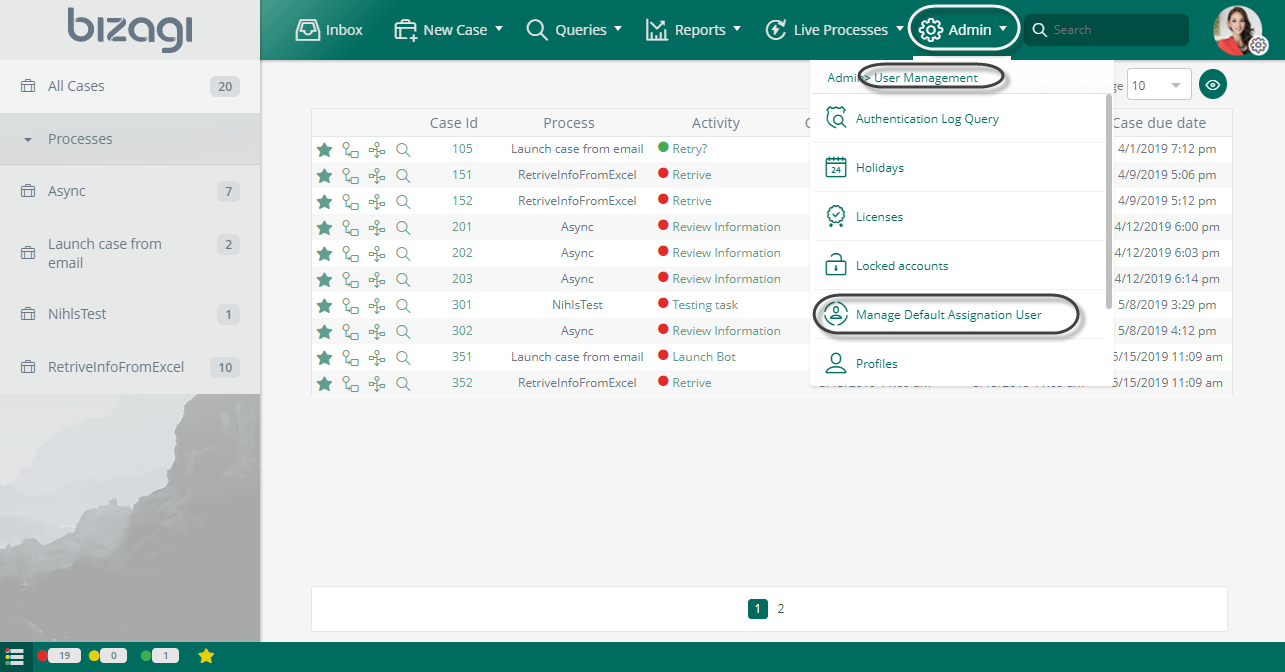
Task: Click the magnifier icon for case 105
Action: point(403,149)
